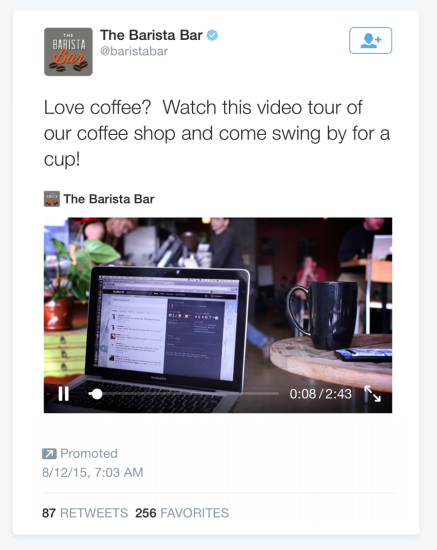Click the Promoted label
This screenshot has height=550, width=437.
click(89, 454)
